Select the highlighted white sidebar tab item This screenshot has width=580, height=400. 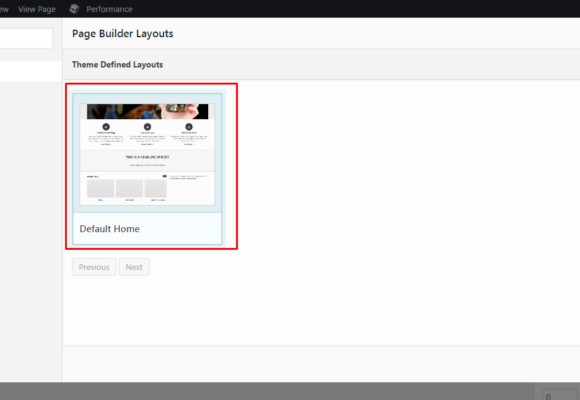click(31, 71)
